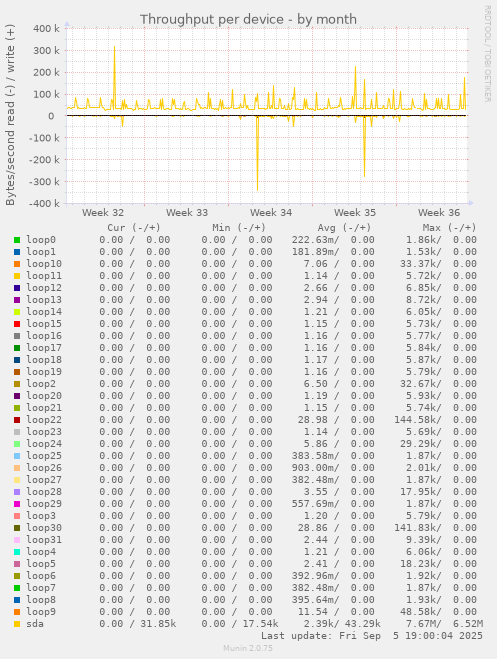Click the 'loop0' legend label
497x659 pixels.
point(41,240)
